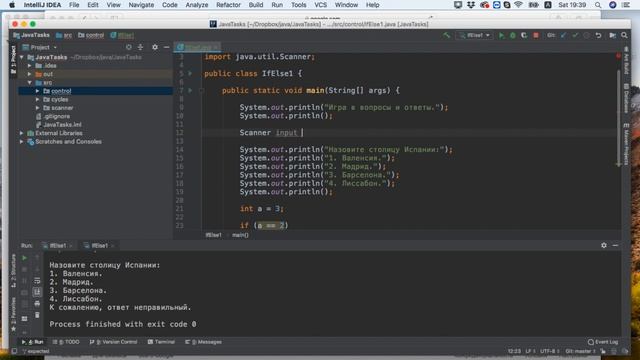Hide the Run panel with minus icon

coord(615,245)
